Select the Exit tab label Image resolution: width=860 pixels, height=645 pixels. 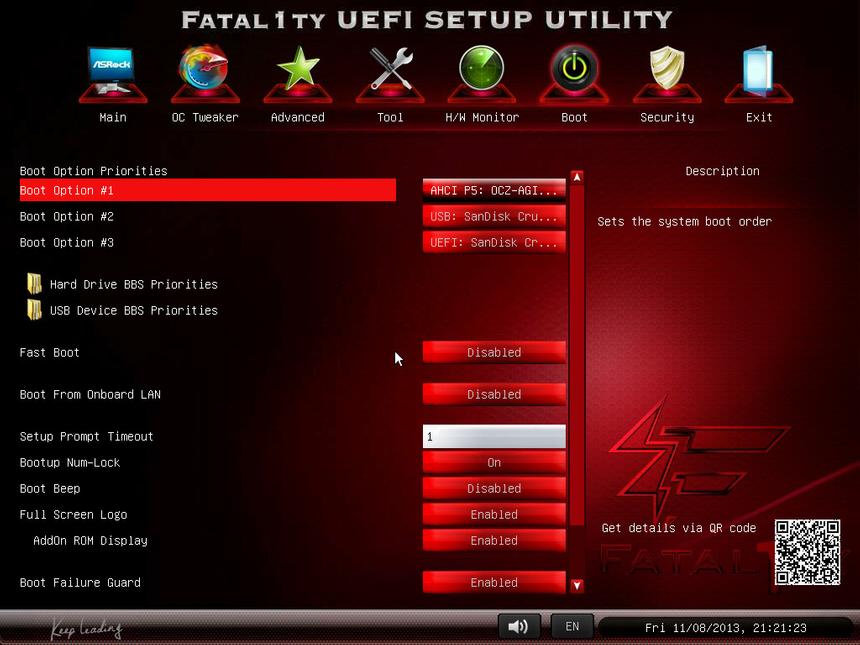759,117
